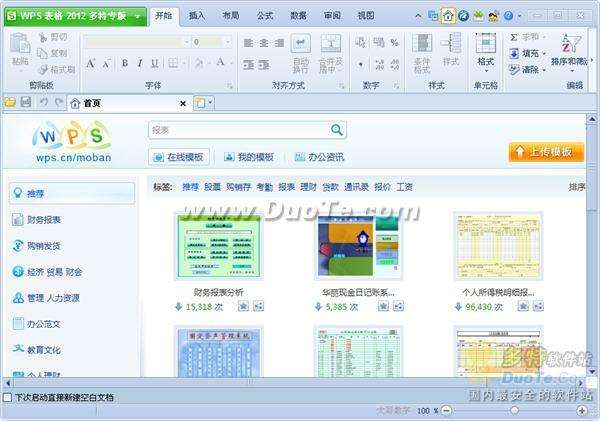The width and height of the screenshot is (600, 421).
Task: Open the cell Styles gallery icon
Action: 451,43
